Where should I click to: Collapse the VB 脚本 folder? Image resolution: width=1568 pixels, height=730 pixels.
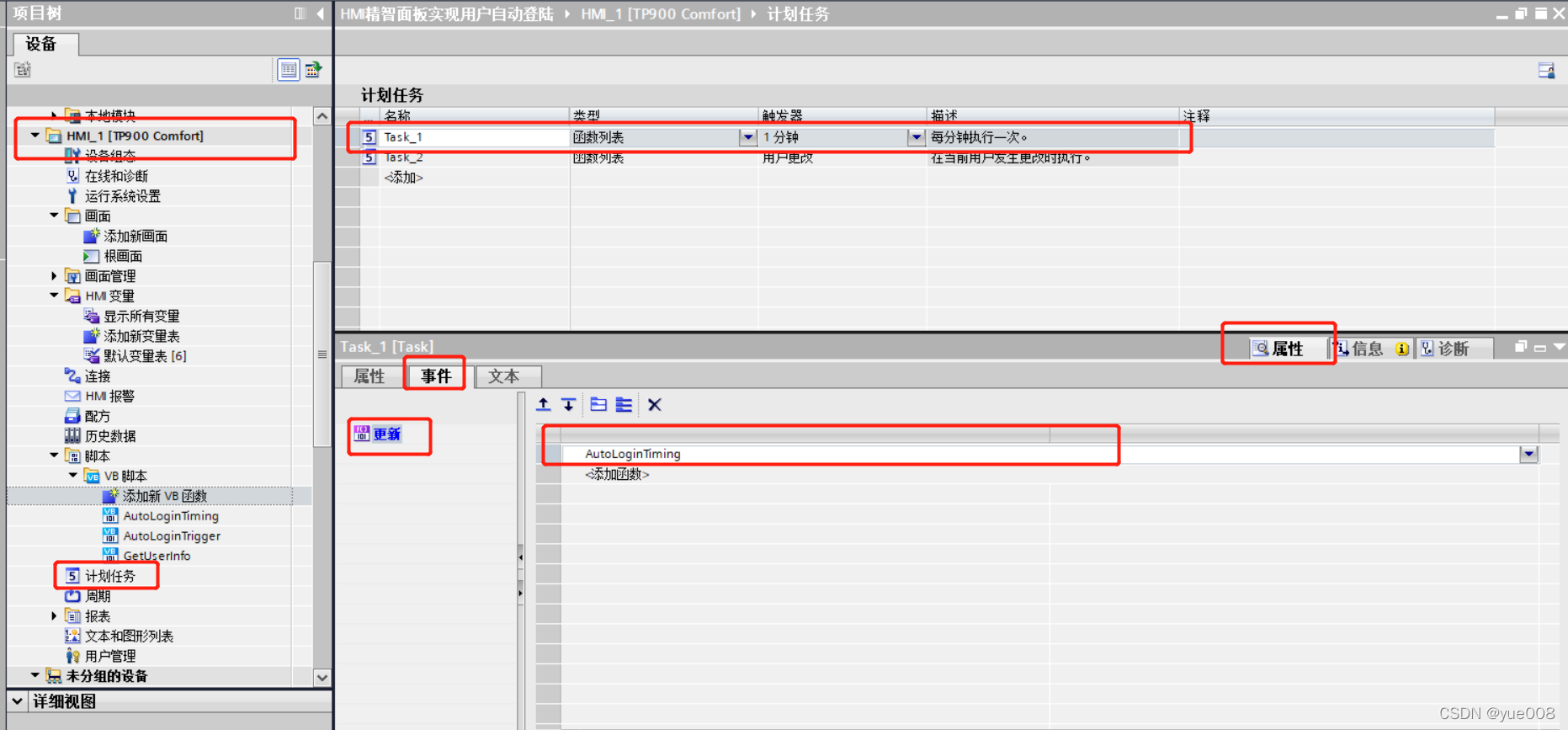point(73,476)
